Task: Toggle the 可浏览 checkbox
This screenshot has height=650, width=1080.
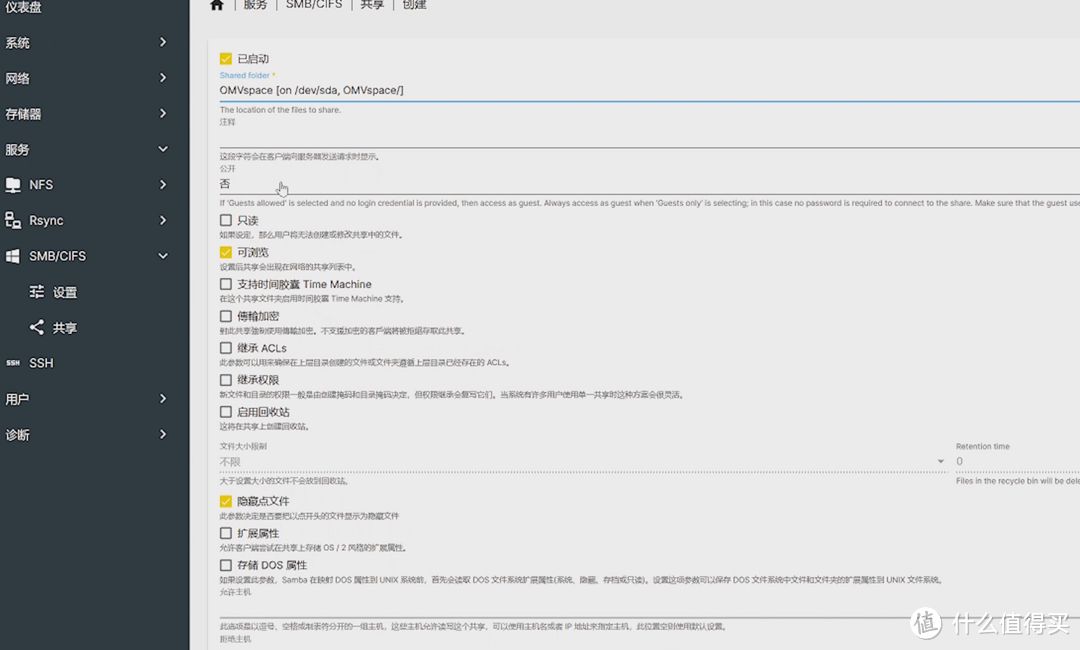Action: coord(225,252)
